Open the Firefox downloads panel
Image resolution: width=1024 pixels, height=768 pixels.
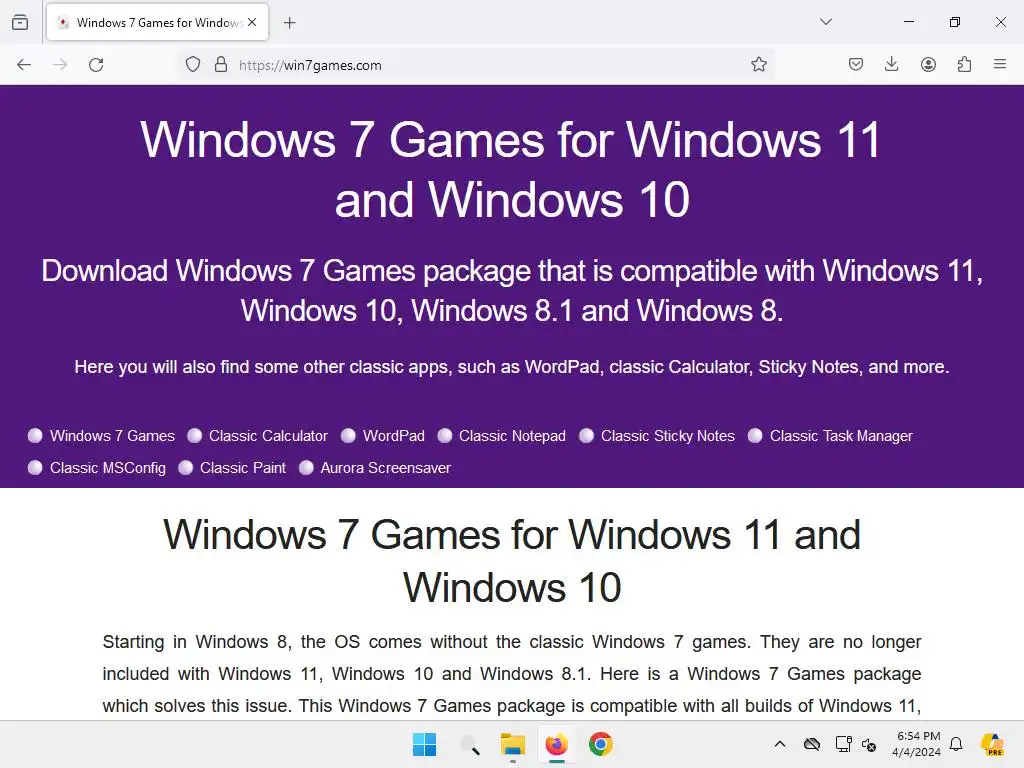pos(891,64)
